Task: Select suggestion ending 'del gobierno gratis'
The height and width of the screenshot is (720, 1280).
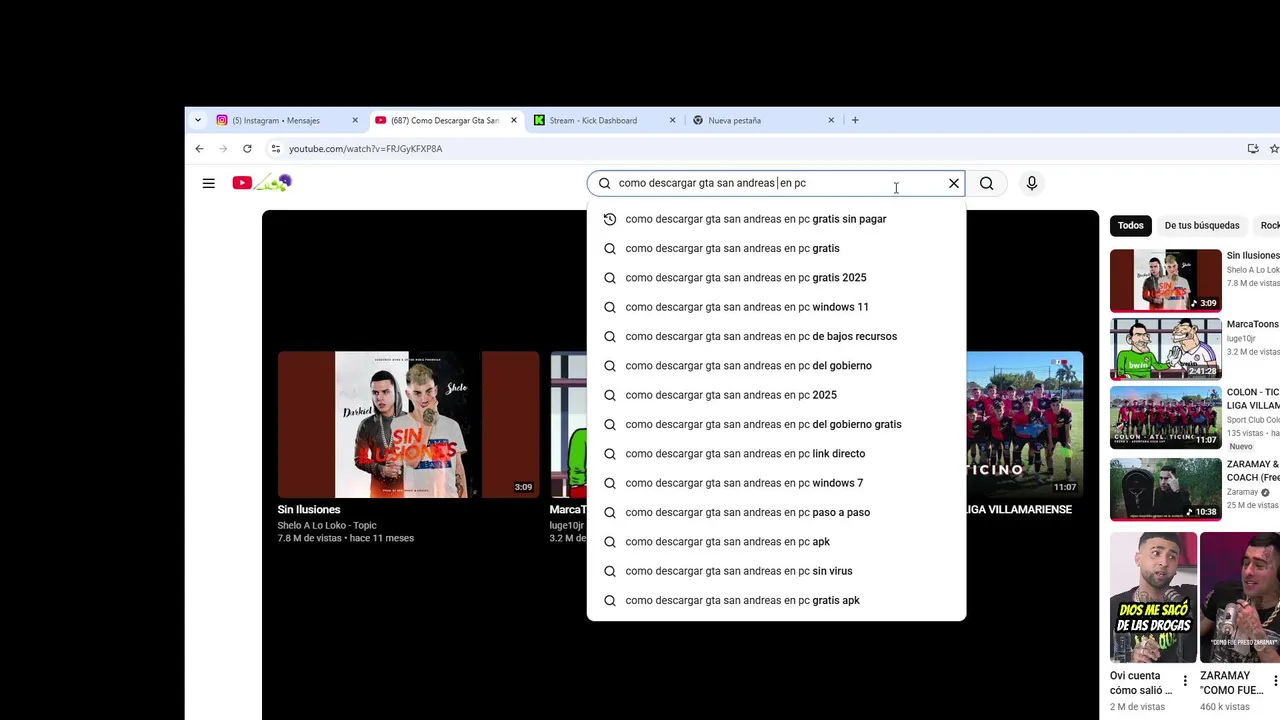Action: tap(776, 424)
